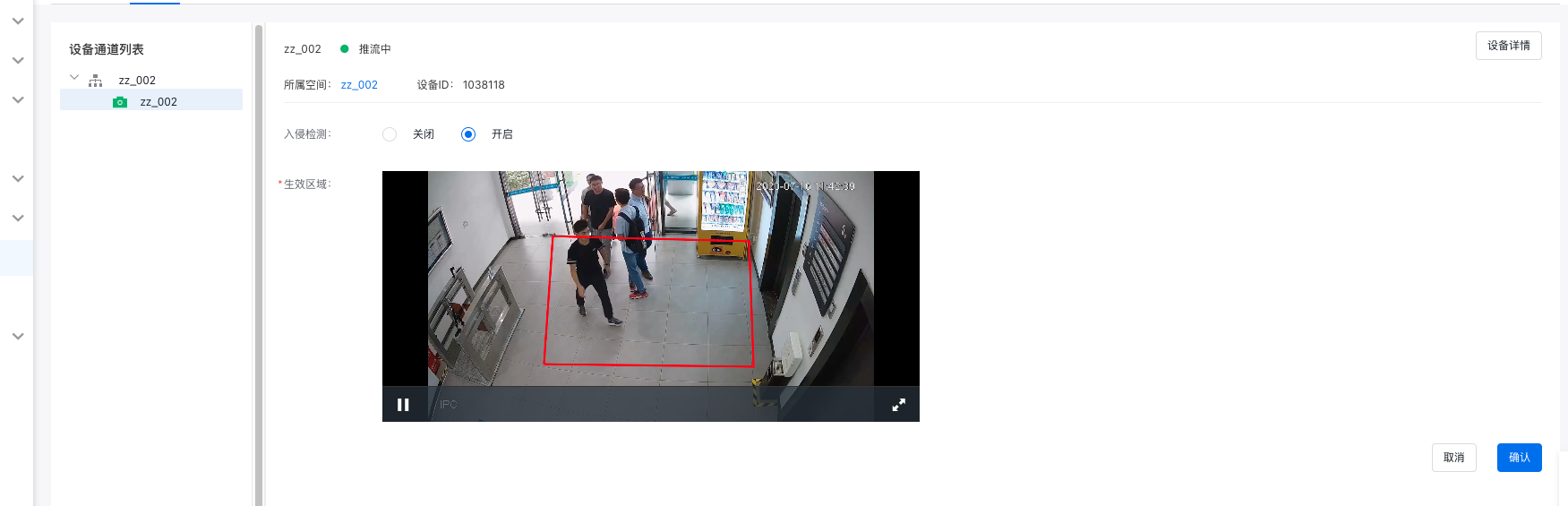This screenshot has height=506, width=1568.
Task: Click the network group icon beside zz_002
Action: (96, 81)
